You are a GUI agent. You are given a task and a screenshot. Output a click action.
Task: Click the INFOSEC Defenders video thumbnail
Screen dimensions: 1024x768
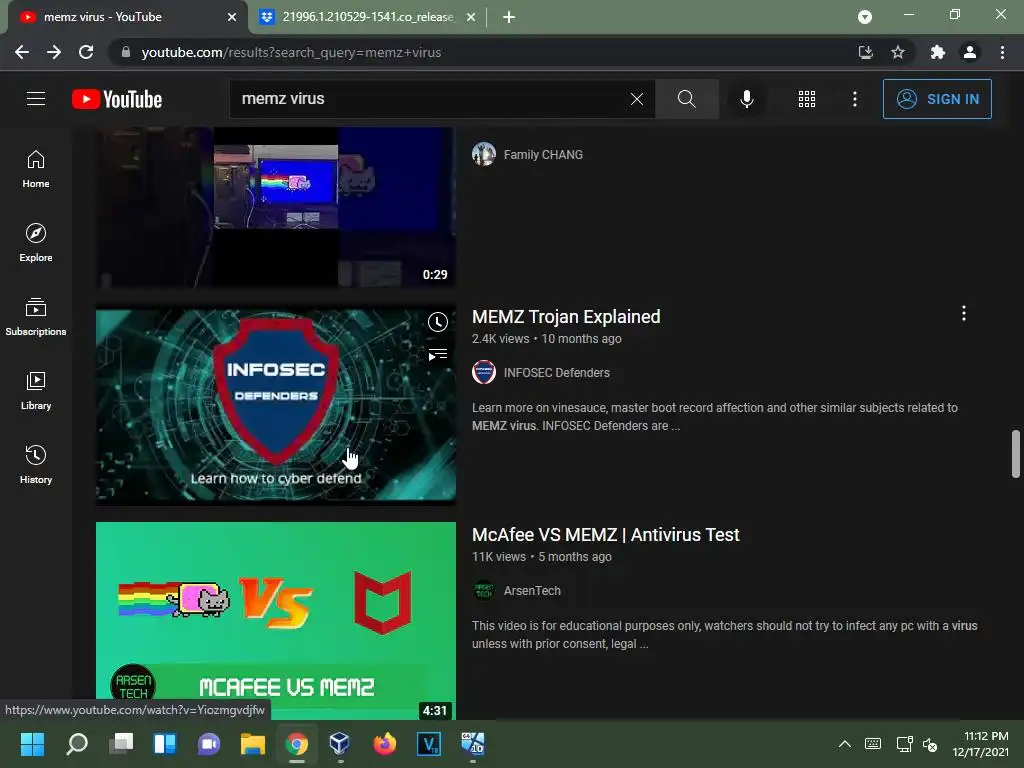click(276, 405)
